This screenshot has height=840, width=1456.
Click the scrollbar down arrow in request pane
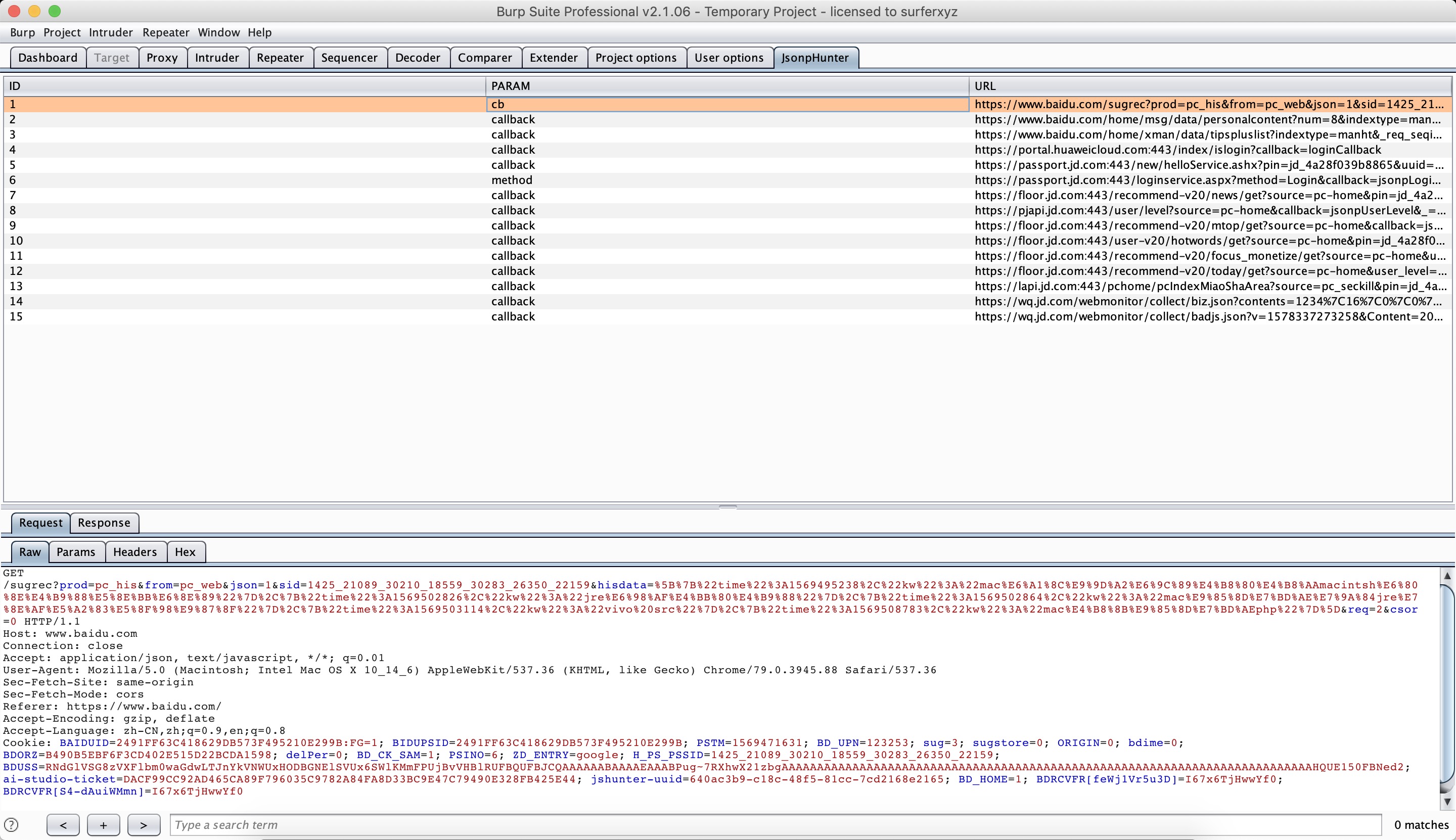coord(1447,802)
